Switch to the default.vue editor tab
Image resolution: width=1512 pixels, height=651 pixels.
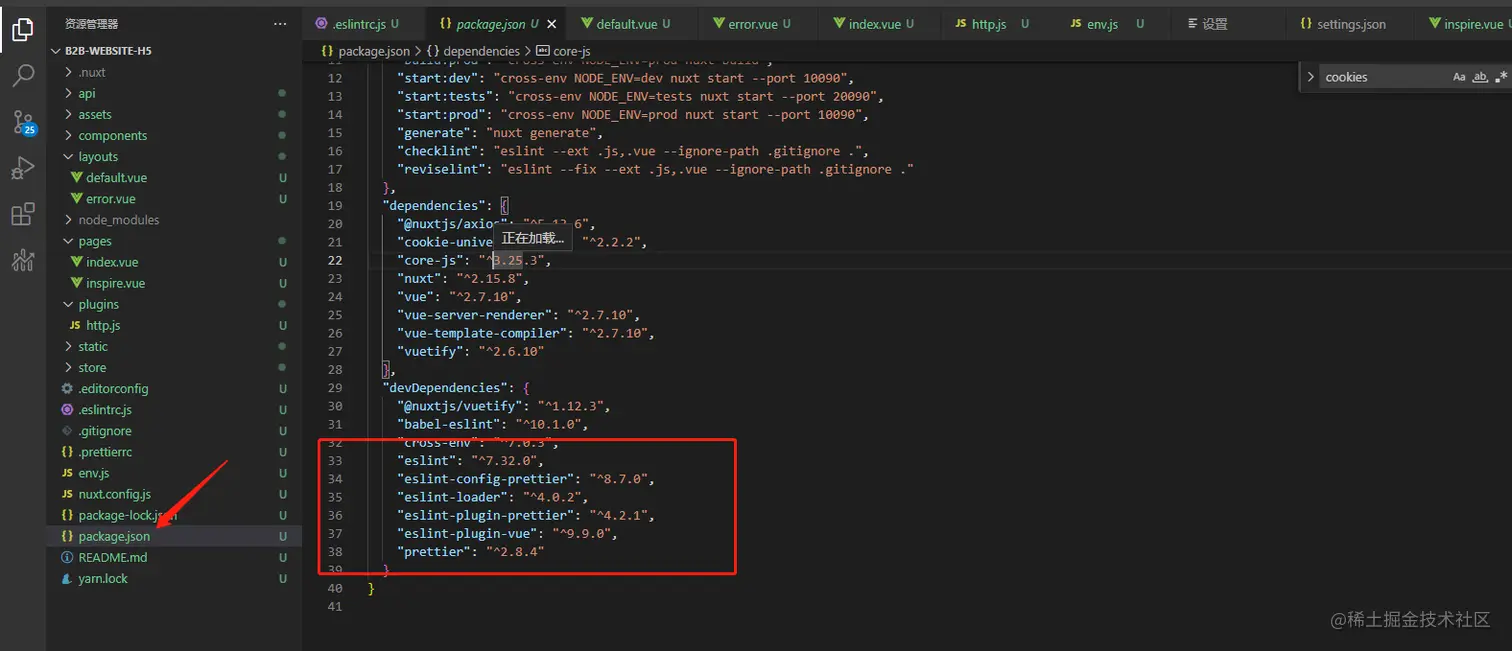pos(632,24)
